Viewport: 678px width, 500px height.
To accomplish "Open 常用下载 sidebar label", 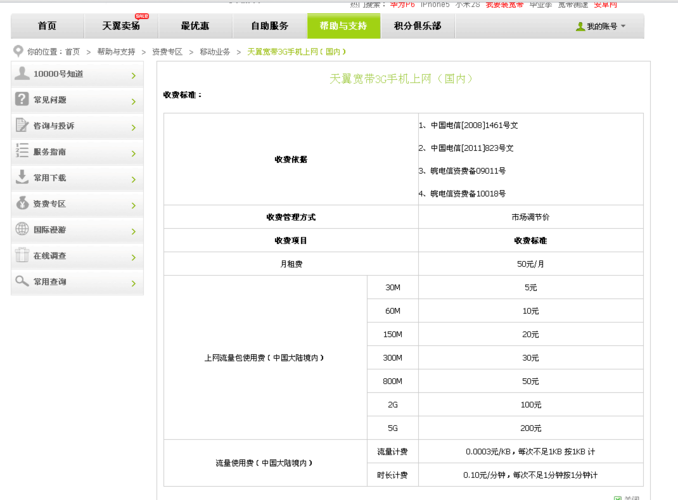I will point(50,178).
